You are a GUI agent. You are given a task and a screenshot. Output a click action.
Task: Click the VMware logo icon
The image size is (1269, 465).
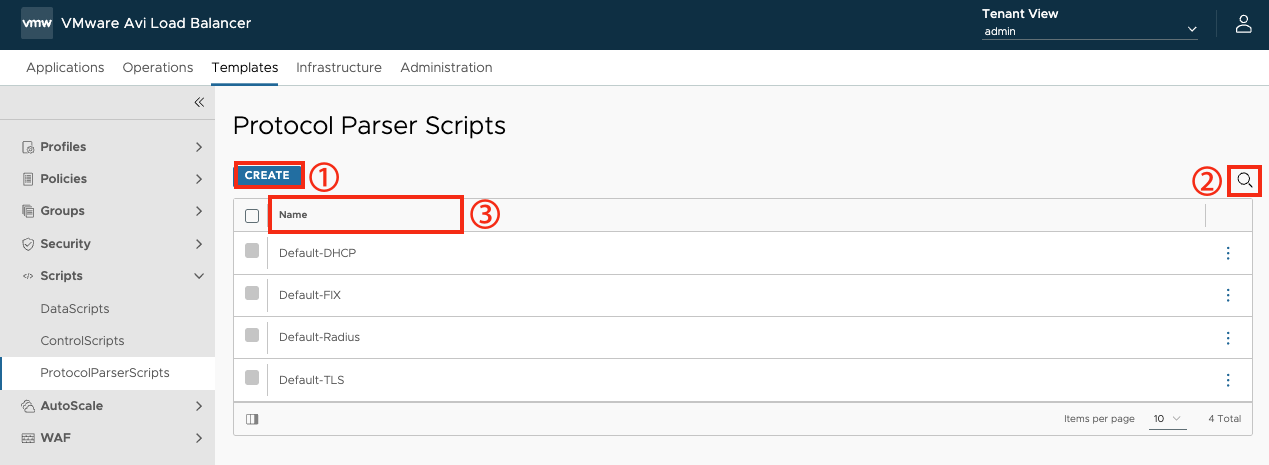pos(37,23)
